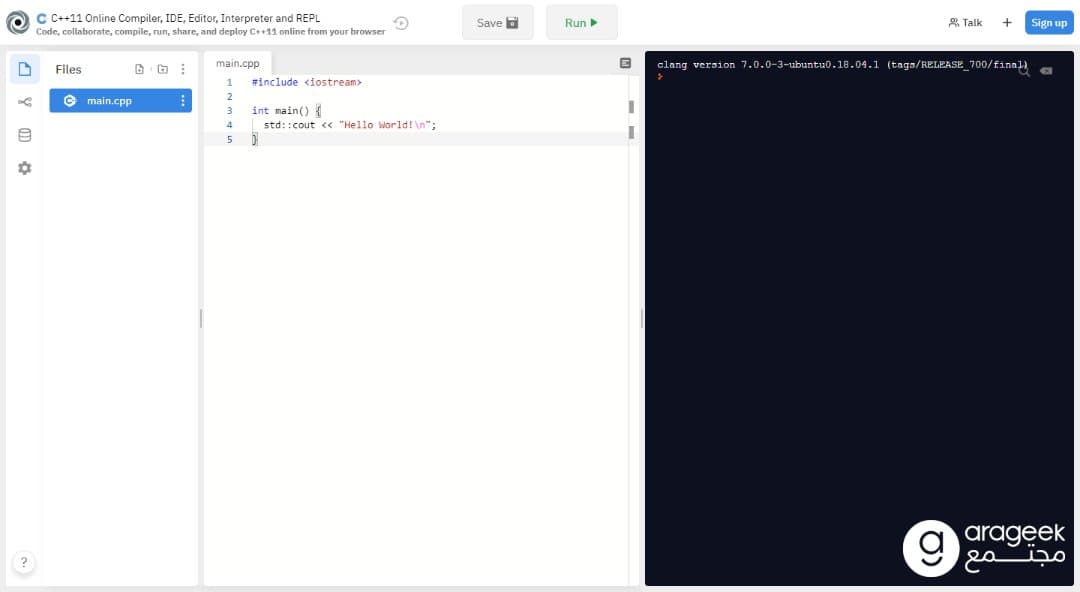Search in the console output

coord(1024,70)
